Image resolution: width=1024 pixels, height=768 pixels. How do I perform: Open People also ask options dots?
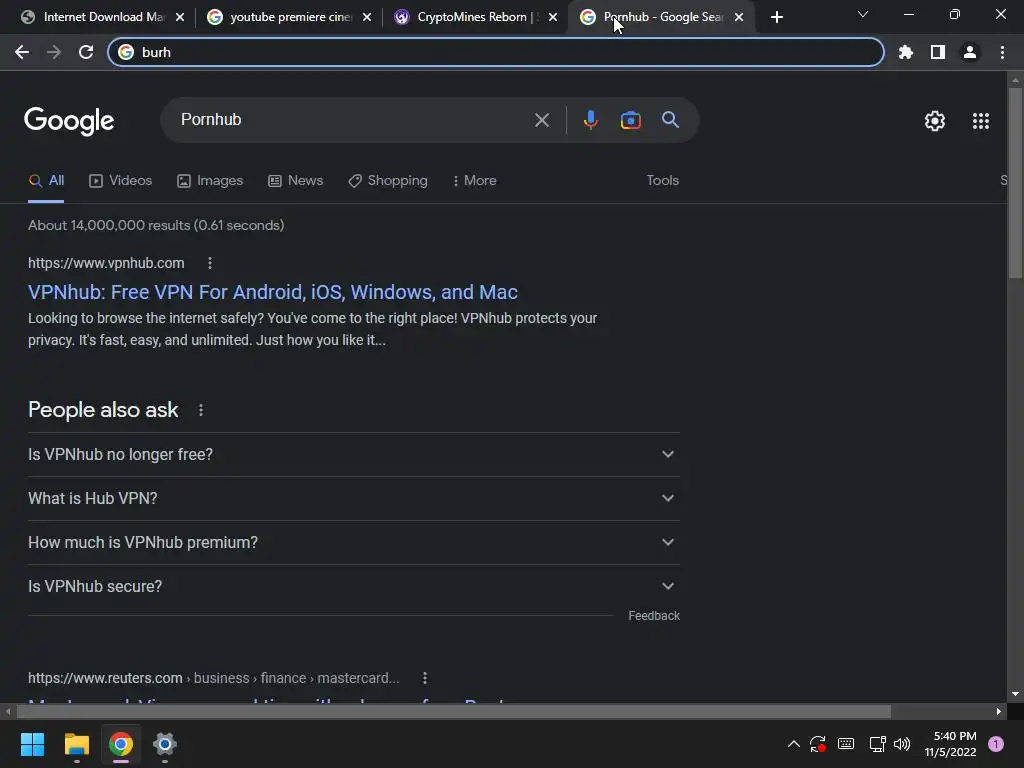click(201, 410)
